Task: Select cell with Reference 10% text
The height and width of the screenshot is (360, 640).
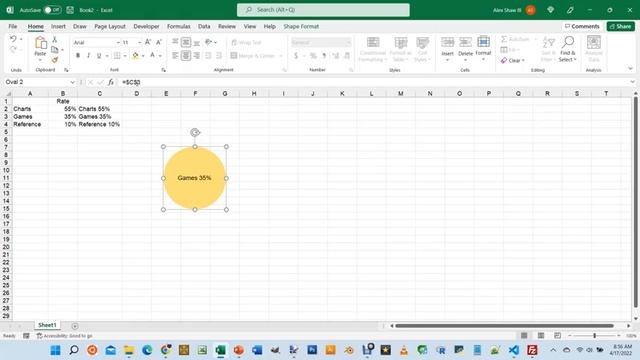Action: [x=99, y=124]
